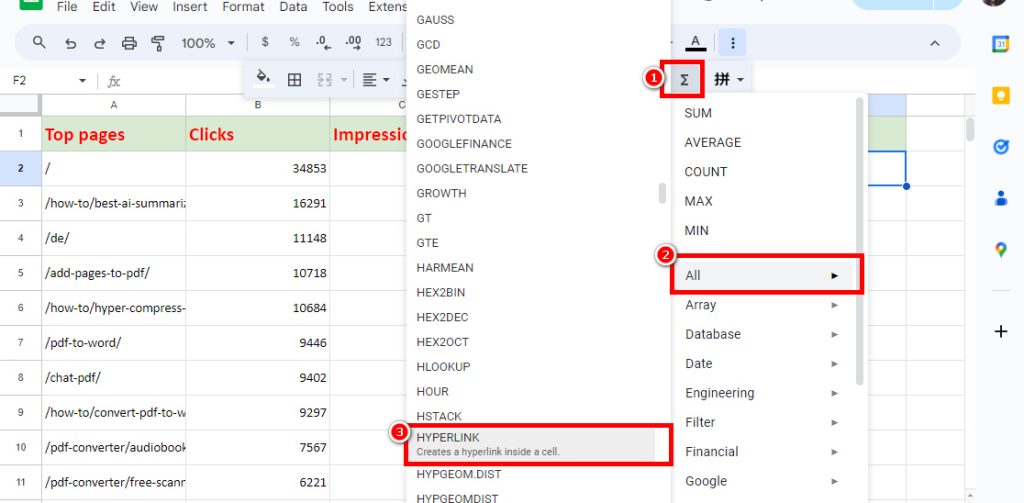The height and width of the screenshot is (503, 1024).
Task: Open the name box dropdown arrow
Action: tap(82, 80)
